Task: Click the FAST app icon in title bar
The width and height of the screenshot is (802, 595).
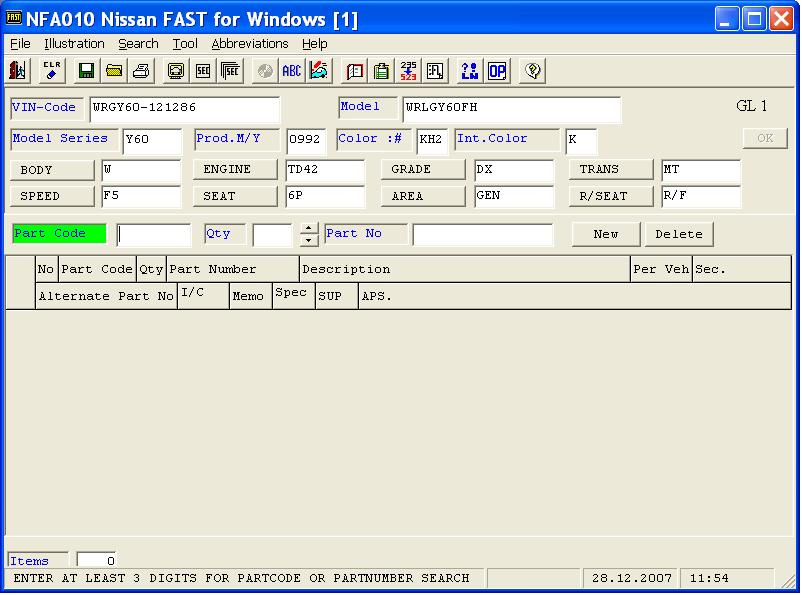Action: 14,18
